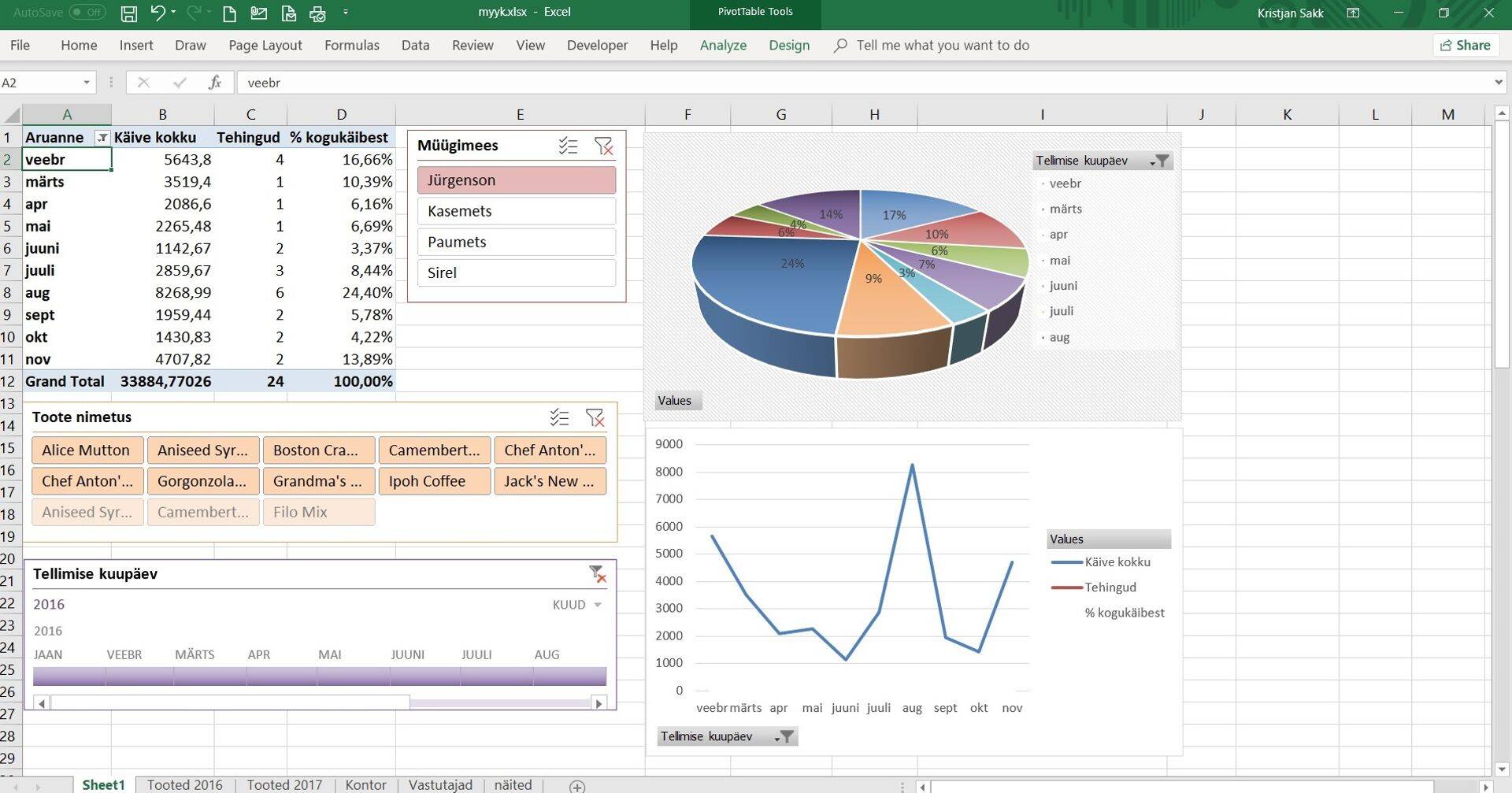Open the Name Box dropdown arrow
1512x793 pixels.
(87, 83)
